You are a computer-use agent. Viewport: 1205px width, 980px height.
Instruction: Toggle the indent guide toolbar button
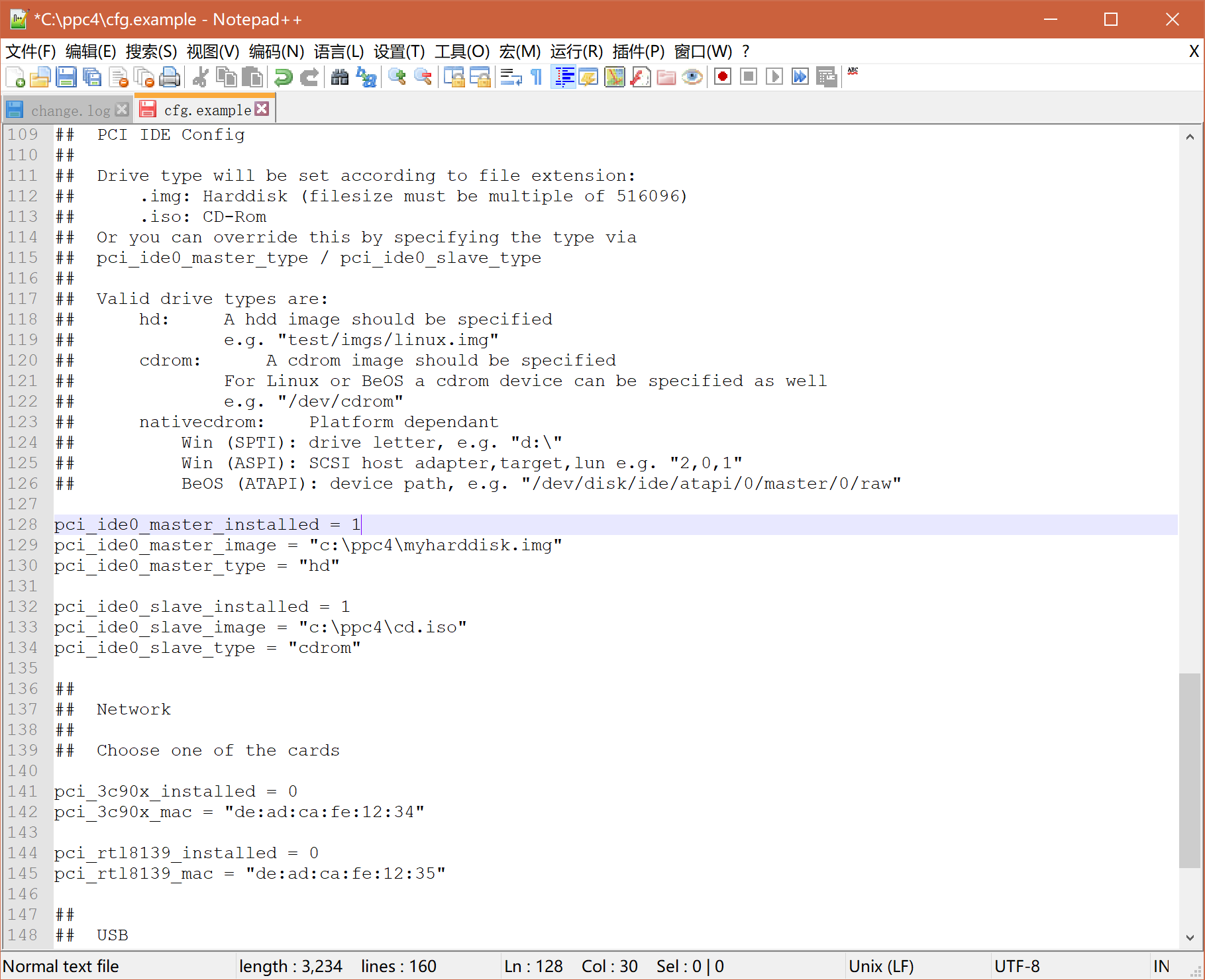coord(564,77)
